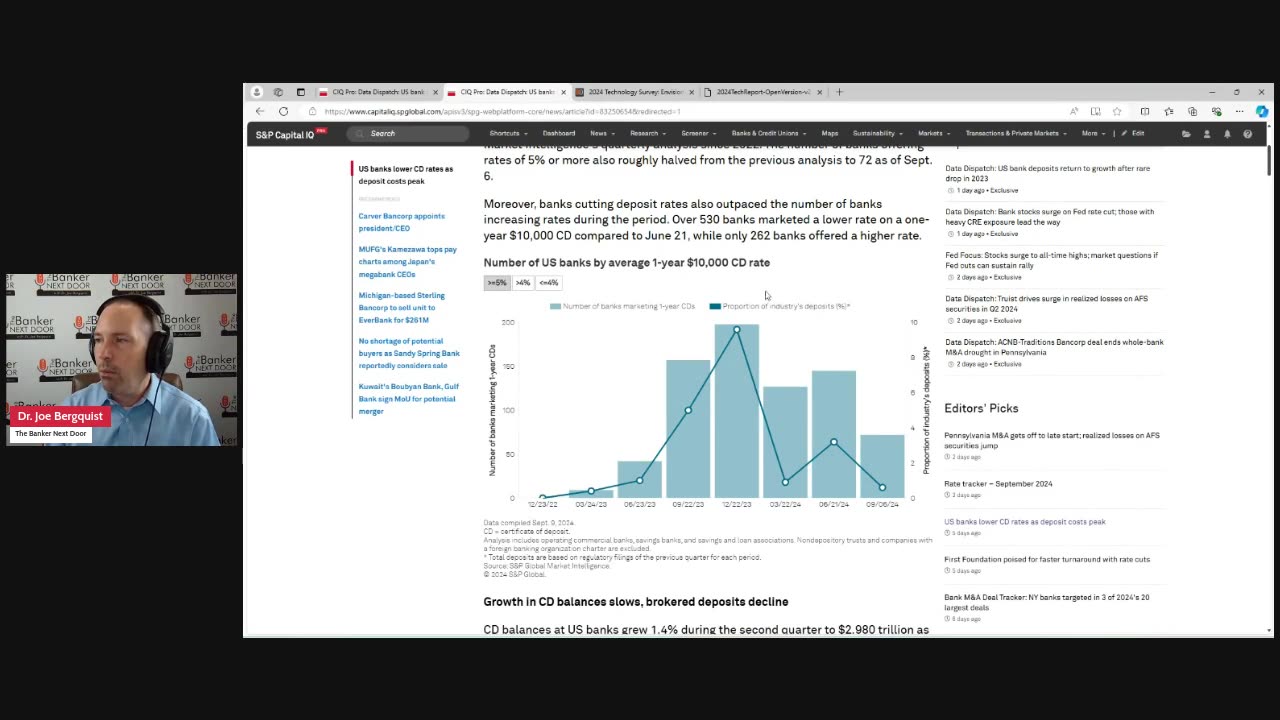Expand Banks & Credit Unions dropdown

768,133
